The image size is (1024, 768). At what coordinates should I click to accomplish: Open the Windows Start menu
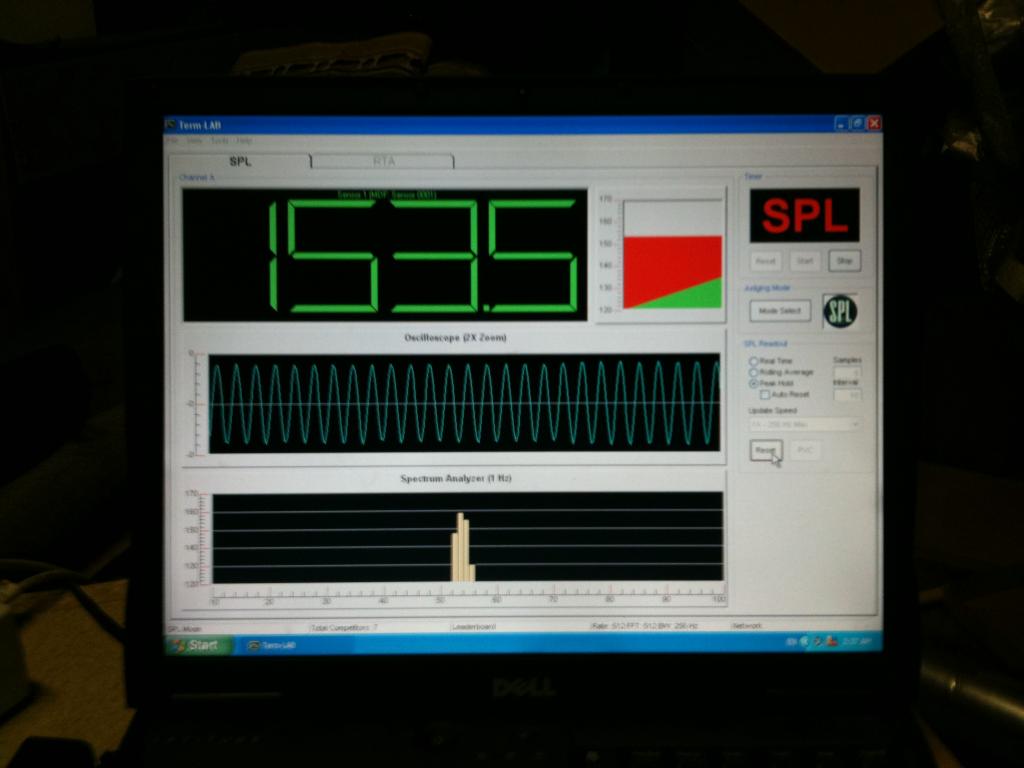(x=197, y=645)
